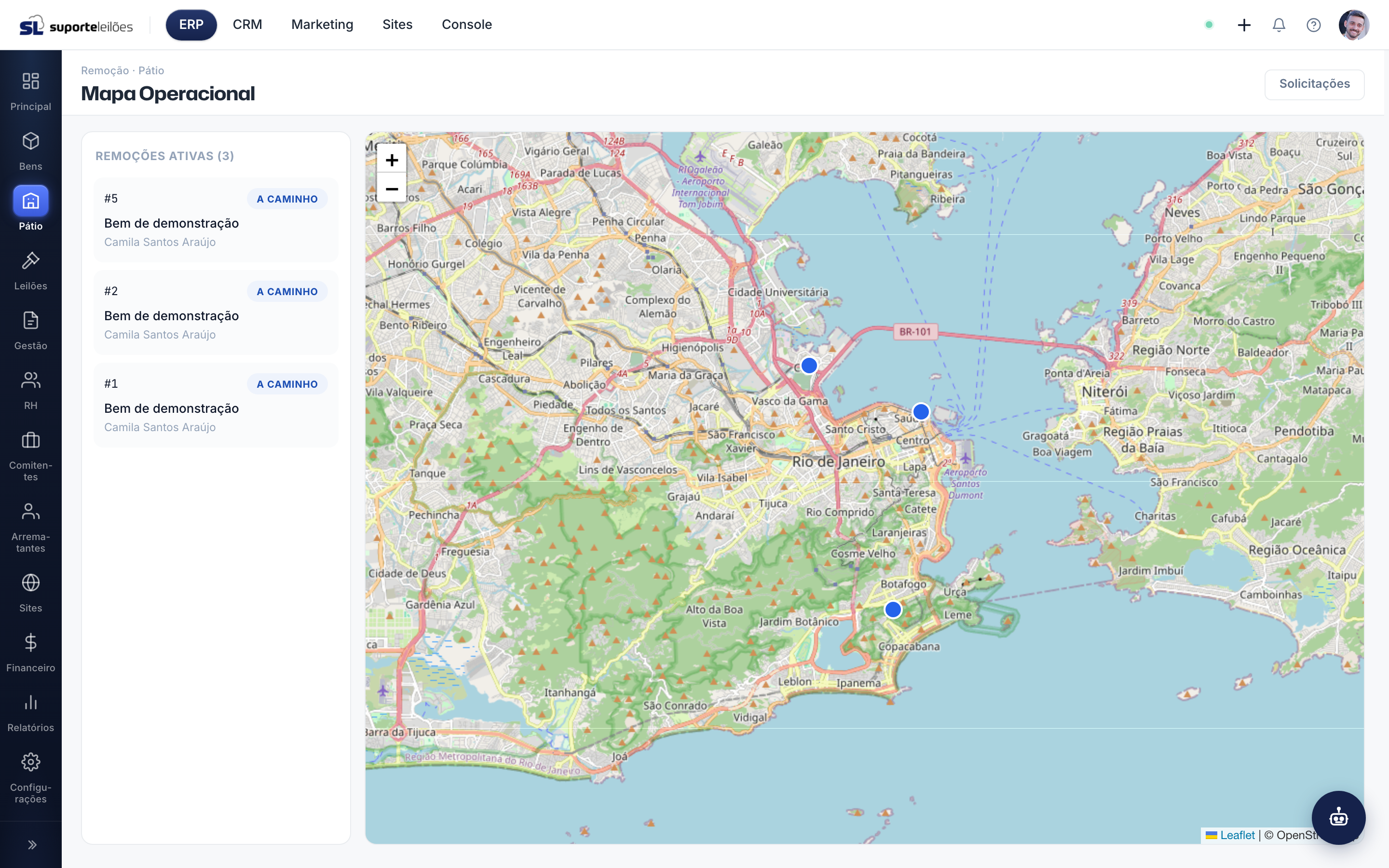Click map marker near Copacabana
The image size is (1389, 868).
[893, 609]
